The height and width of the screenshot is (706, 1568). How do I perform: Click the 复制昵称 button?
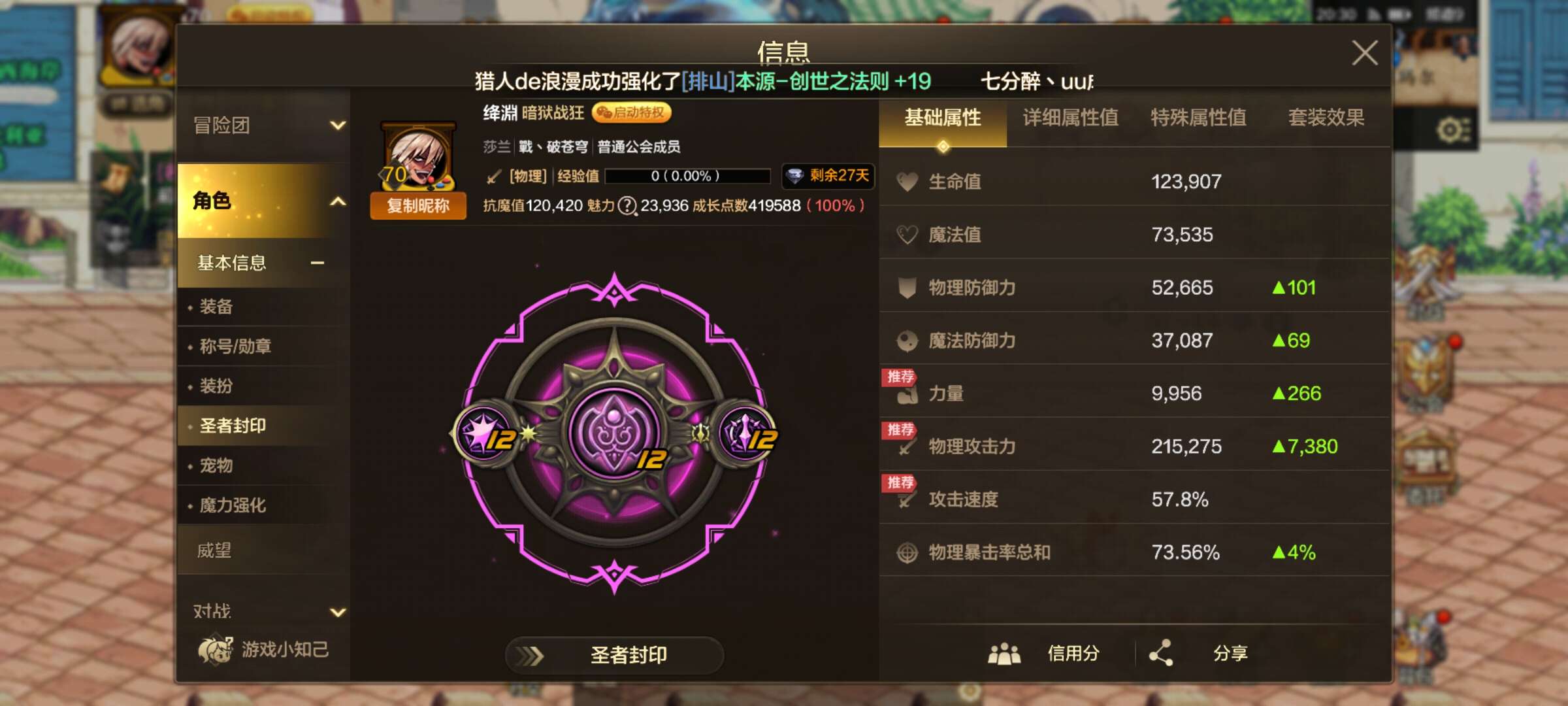click(418, 206)
